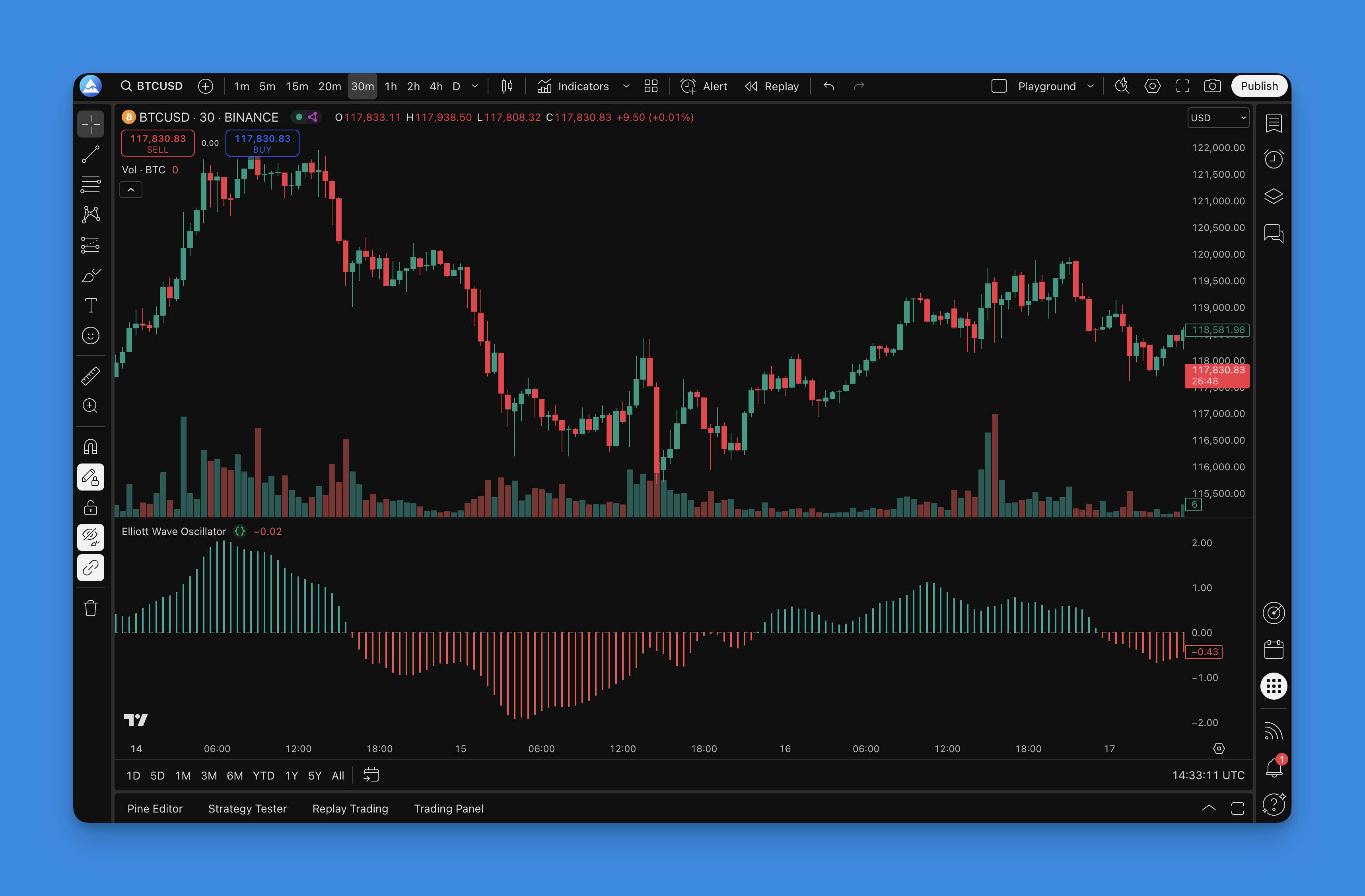Click the add symbol plus icon
1365x896 pixels.
tap(205, 86)
